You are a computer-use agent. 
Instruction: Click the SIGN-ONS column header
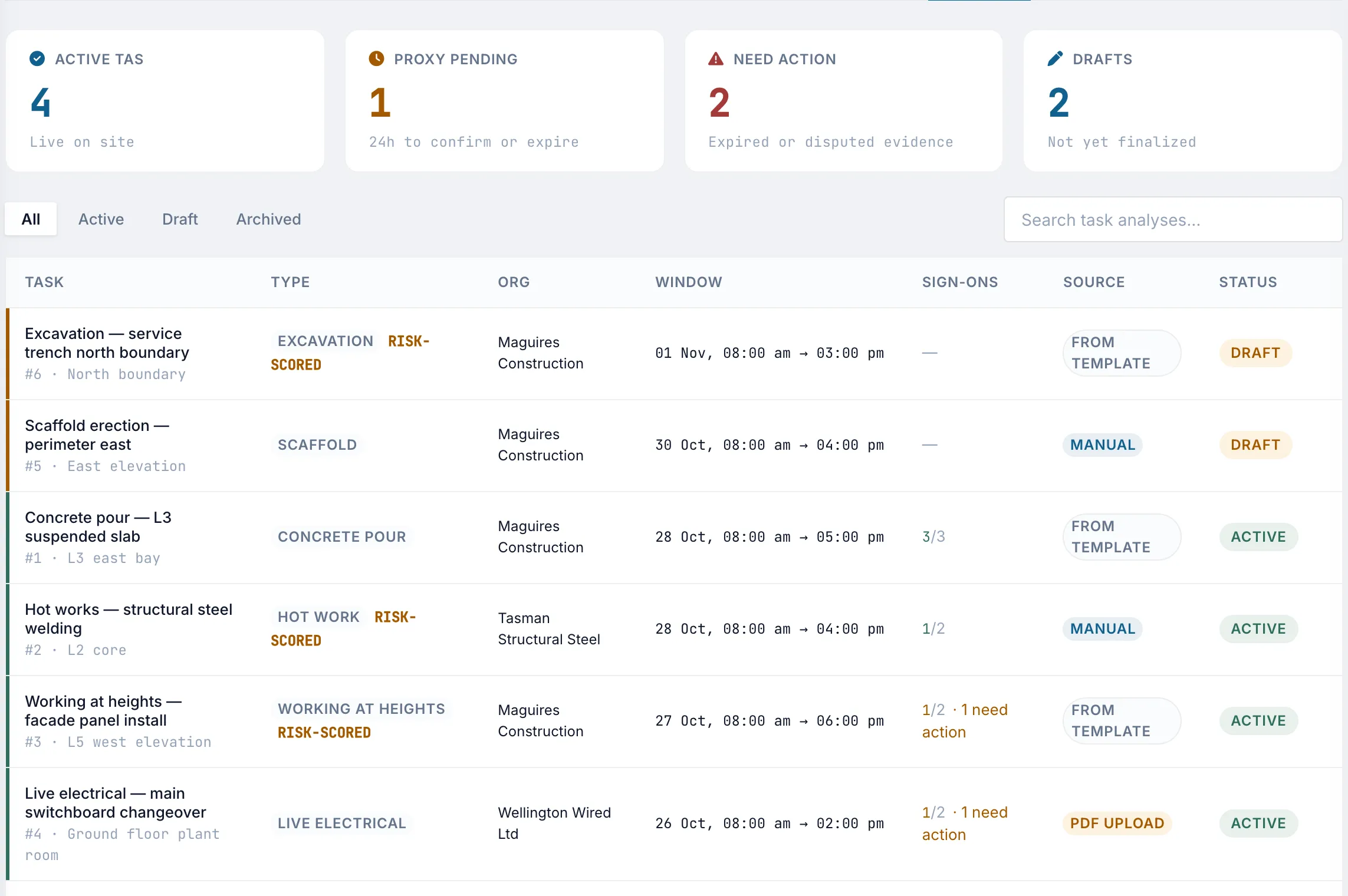click(x=960, y=282)
